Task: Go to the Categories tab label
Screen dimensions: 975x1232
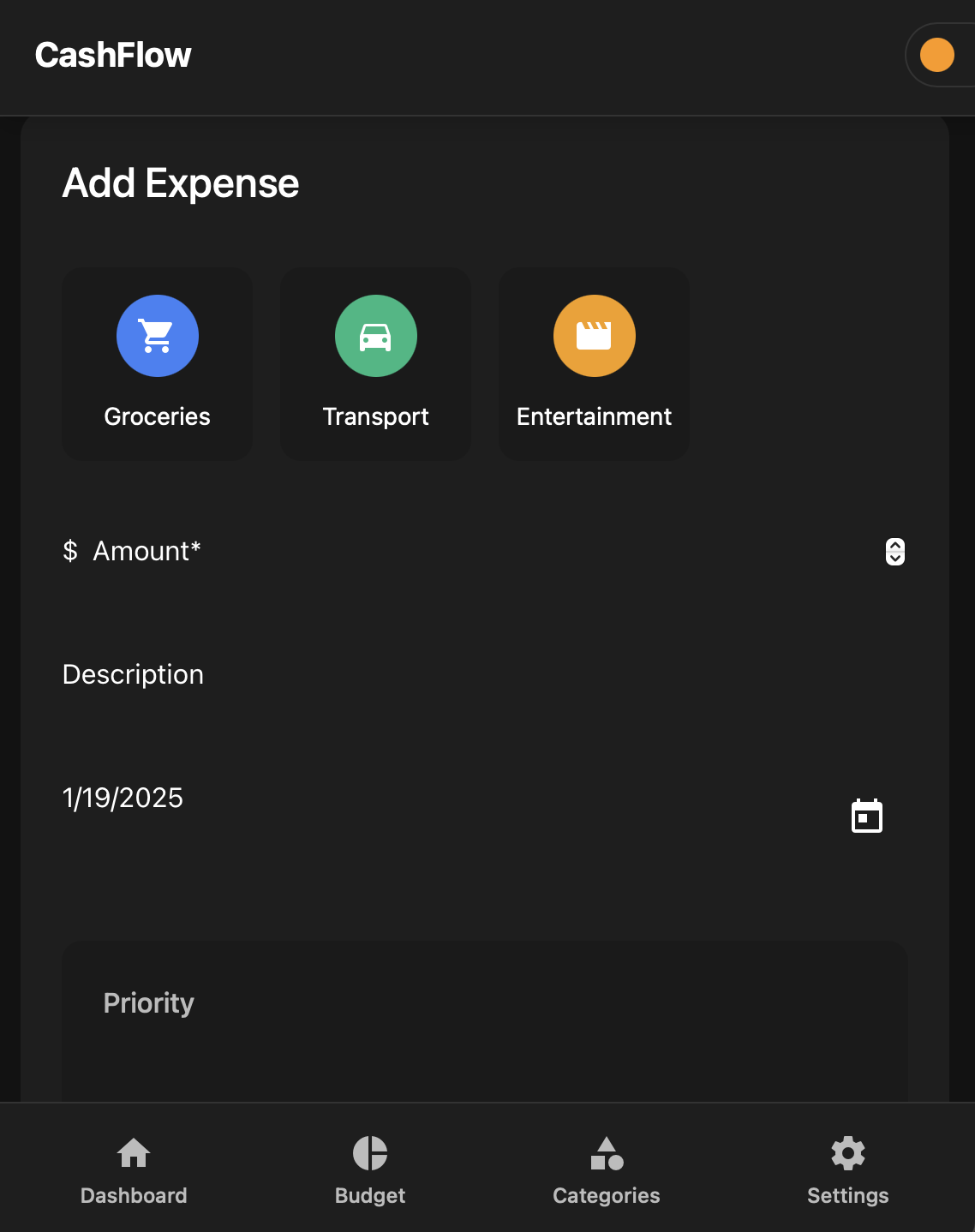Action: [607, 1196]
